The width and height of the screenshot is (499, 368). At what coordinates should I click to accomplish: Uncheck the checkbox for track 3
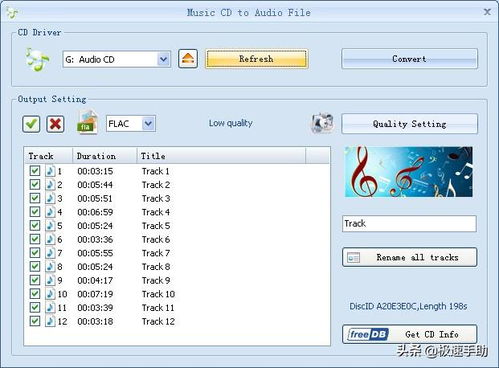point(35,198)
